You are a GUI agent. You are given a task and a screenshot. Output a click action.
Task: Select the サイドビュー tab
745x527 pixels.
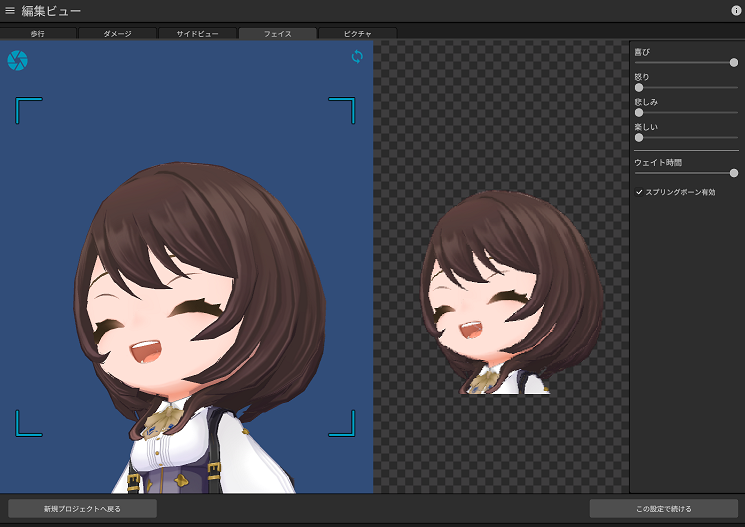198,33
